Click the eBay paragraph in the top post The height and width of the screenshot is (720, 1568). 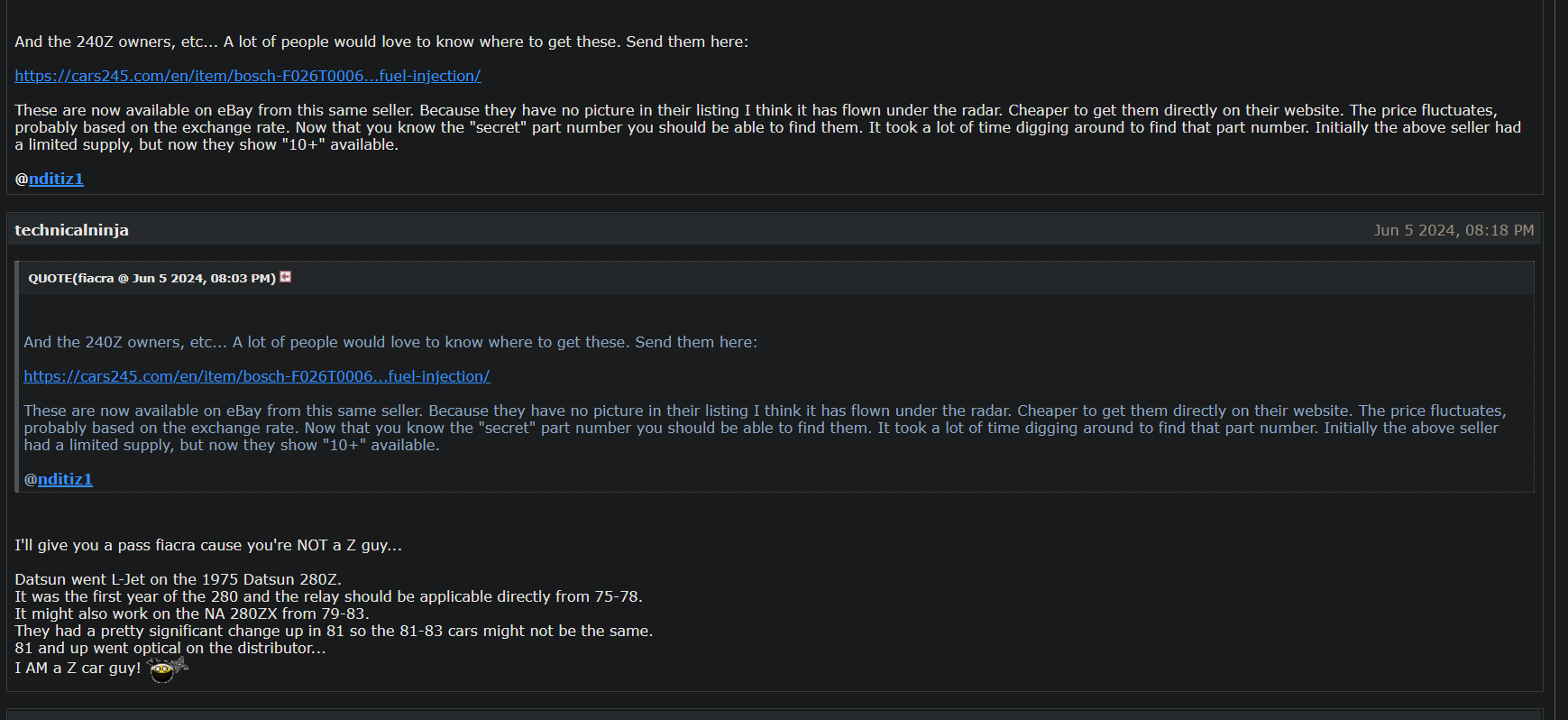(x=766, y=127)
